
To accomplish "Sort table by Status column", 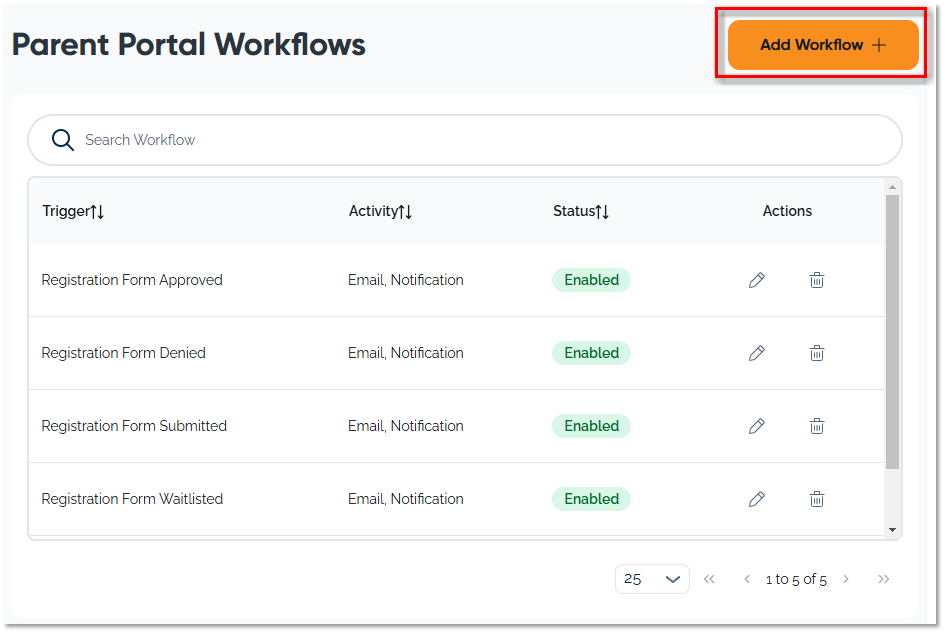I will coord(581,211).
